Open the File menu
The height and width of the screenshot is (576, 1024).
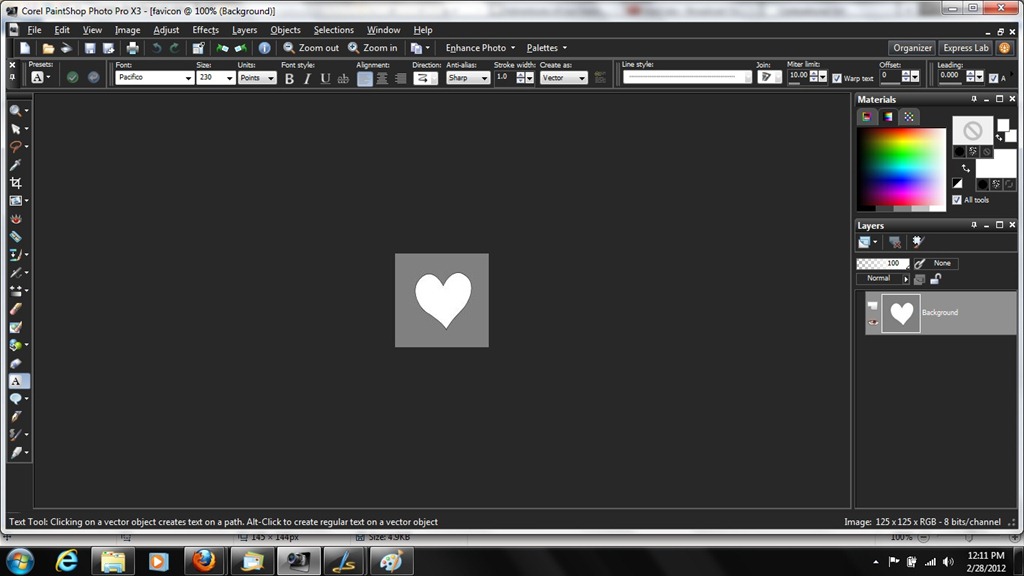(34, 30)
